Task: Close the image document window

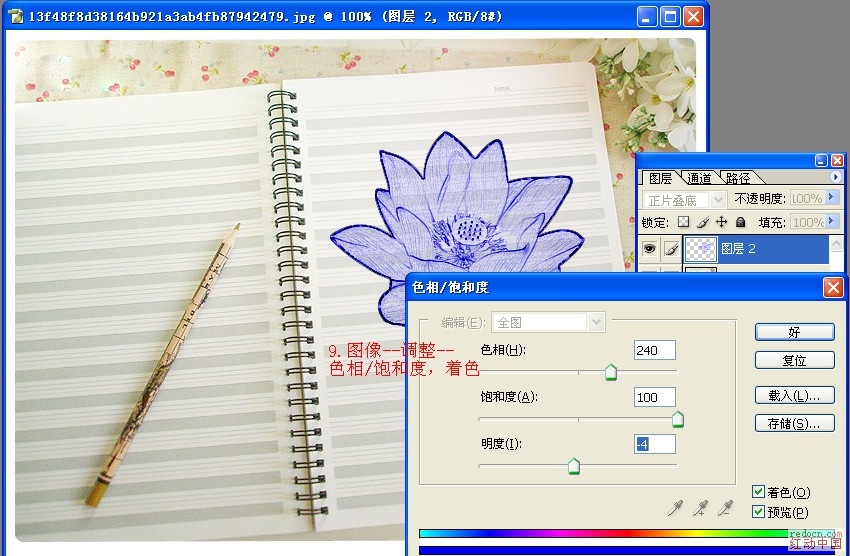Action: click(693, 17)
